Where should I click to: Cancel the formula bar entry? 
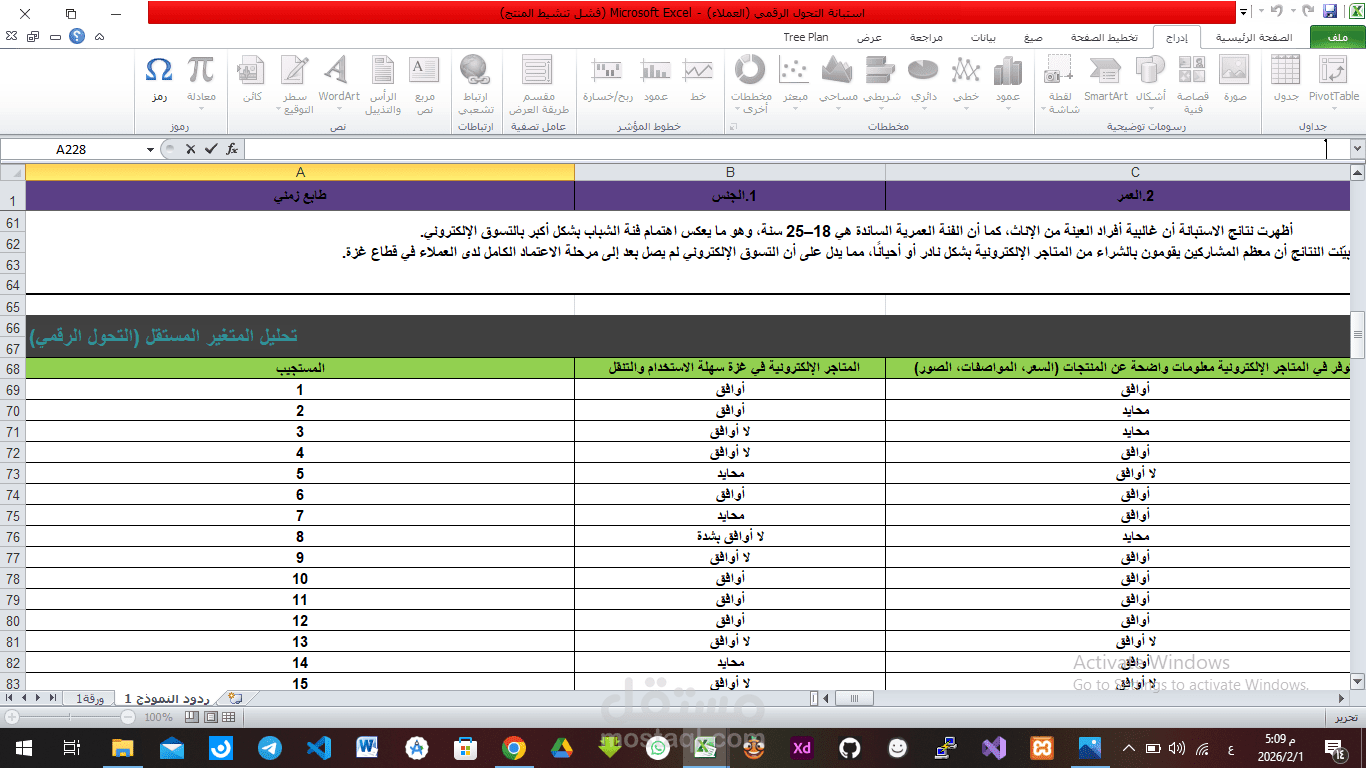[190, 149]
